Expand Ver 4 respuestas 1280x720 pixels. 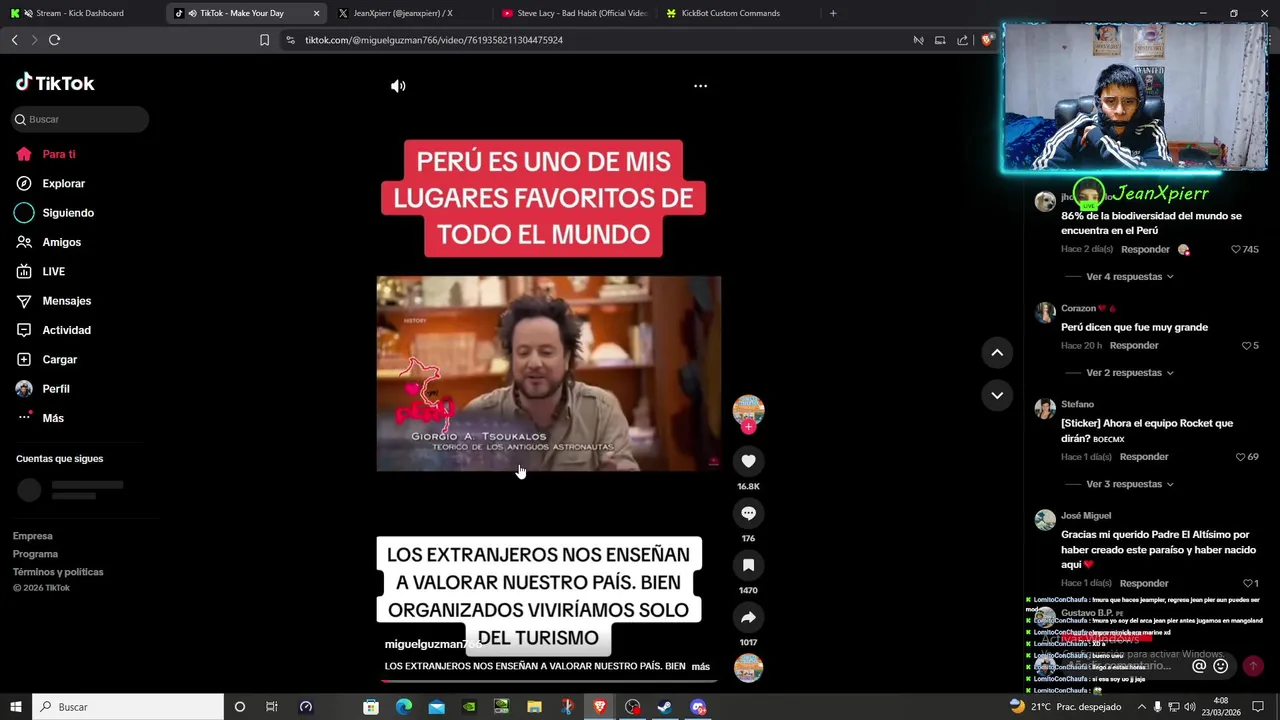tap(1130, 276)
